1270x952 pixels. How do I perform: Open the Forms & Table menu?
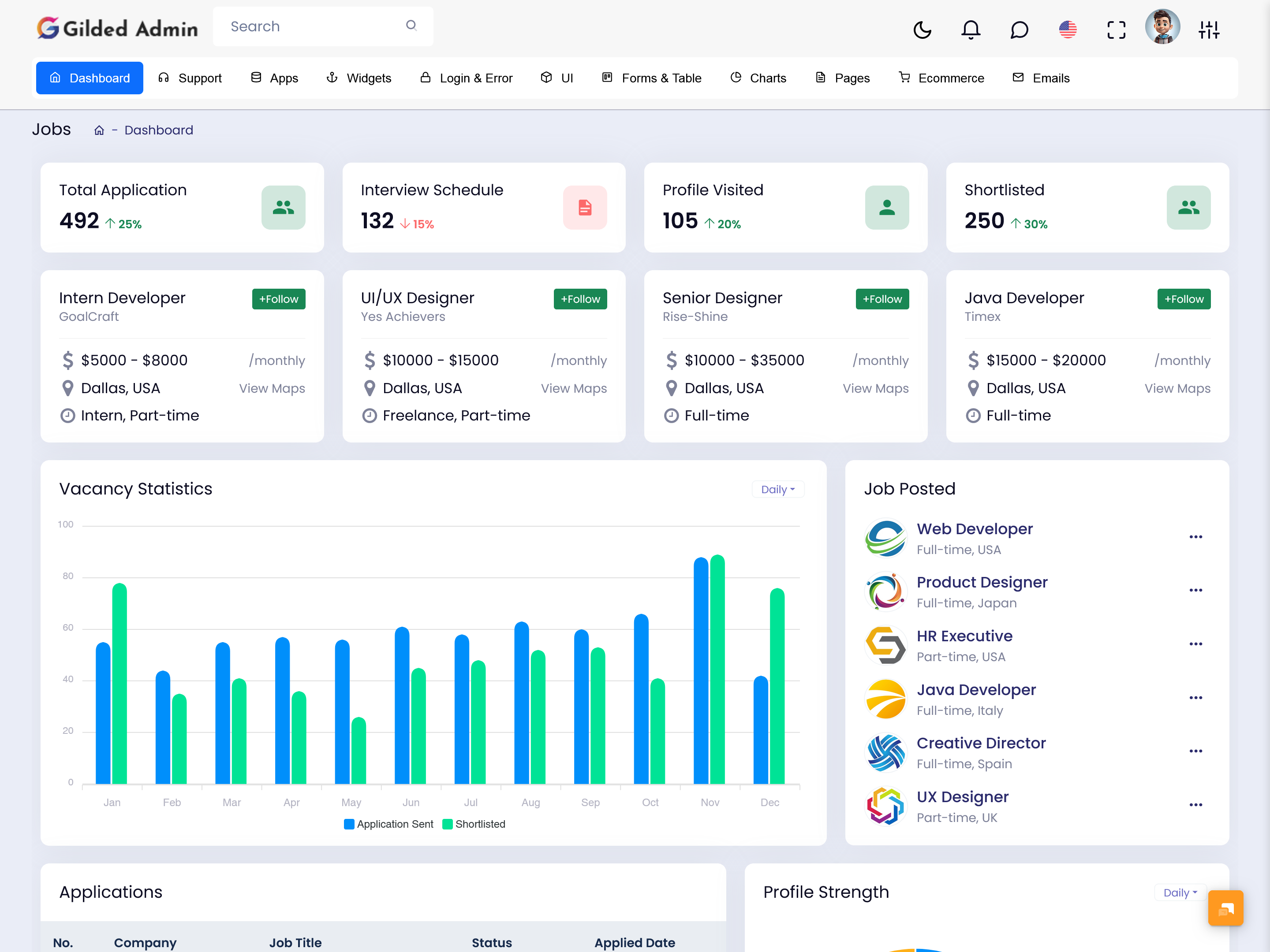pos(652,78)
